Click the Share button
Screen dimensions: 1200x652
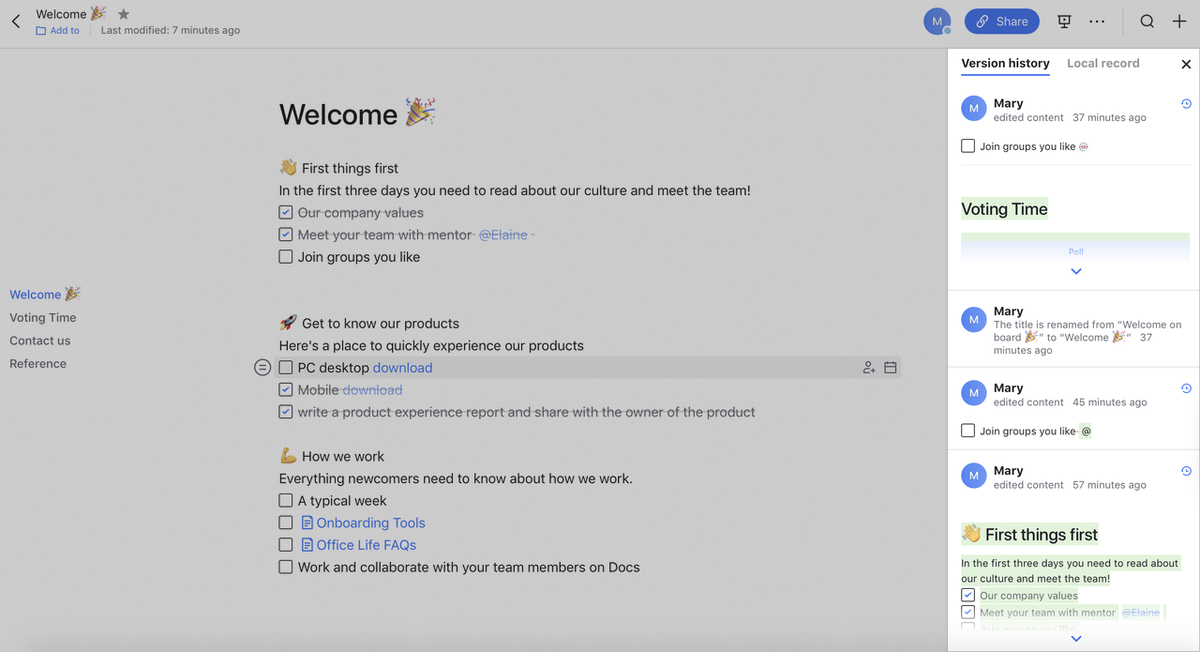(x=1002, y=21)
